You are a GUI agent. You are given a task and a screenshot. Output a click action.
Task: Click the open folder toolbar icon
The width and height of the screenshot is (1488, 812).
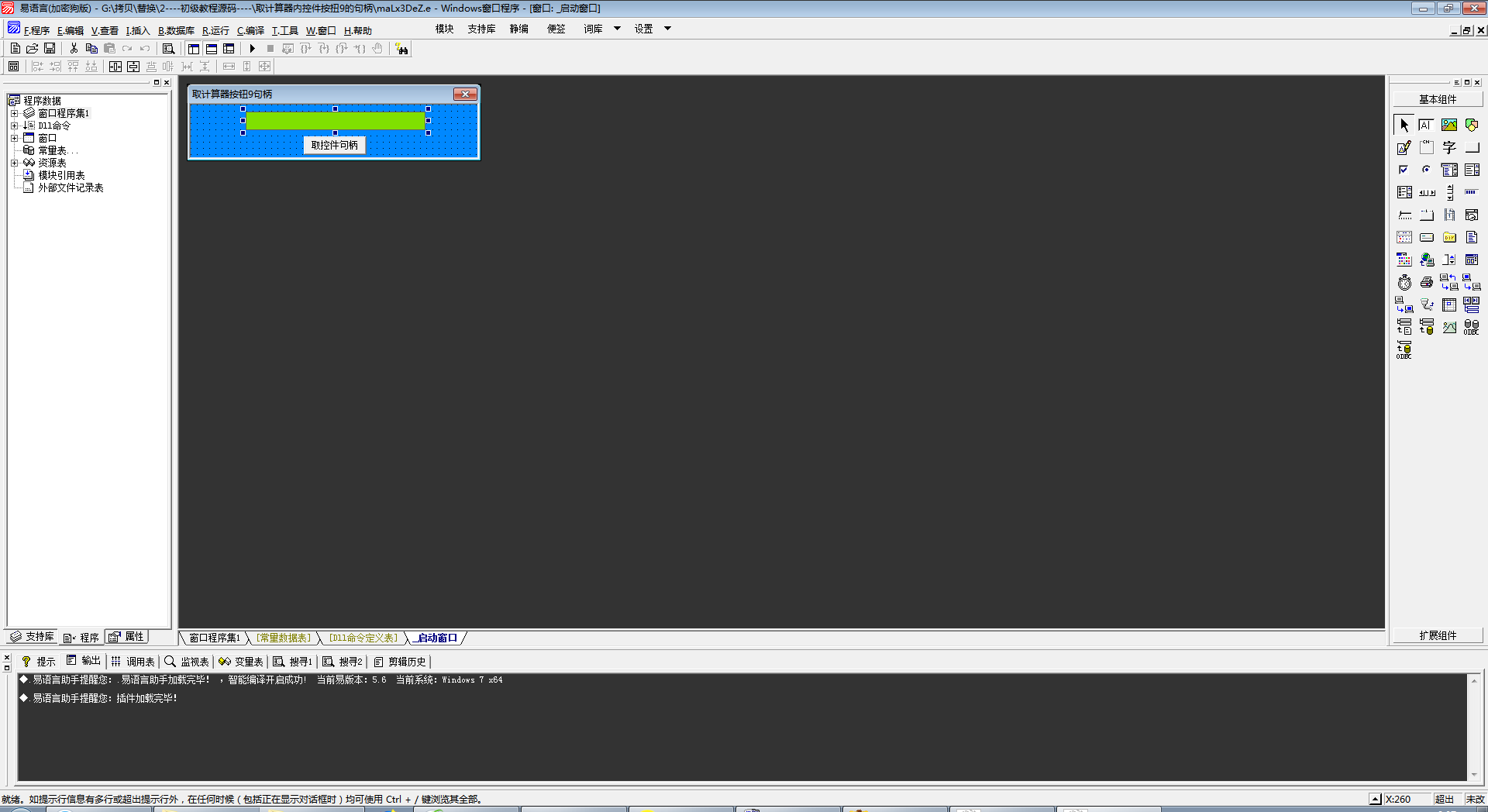32,48
